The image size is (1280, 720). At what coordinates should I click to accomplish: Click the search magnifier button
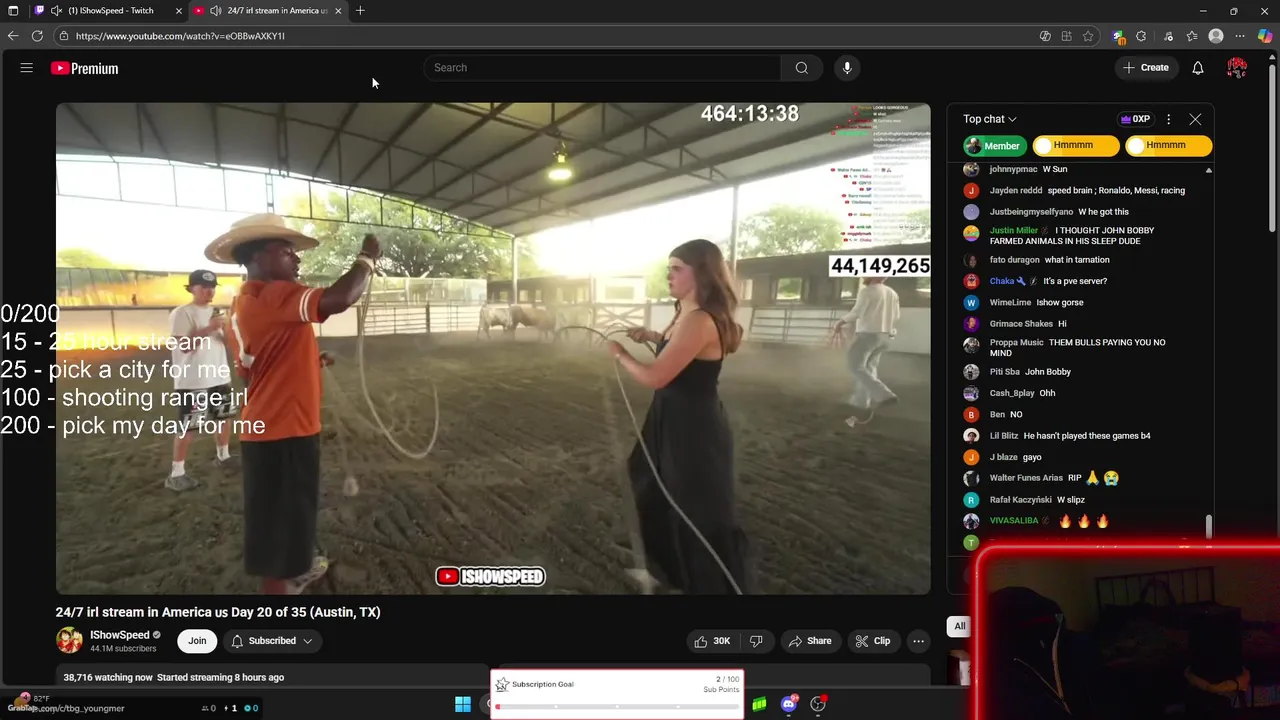point(801,68)
